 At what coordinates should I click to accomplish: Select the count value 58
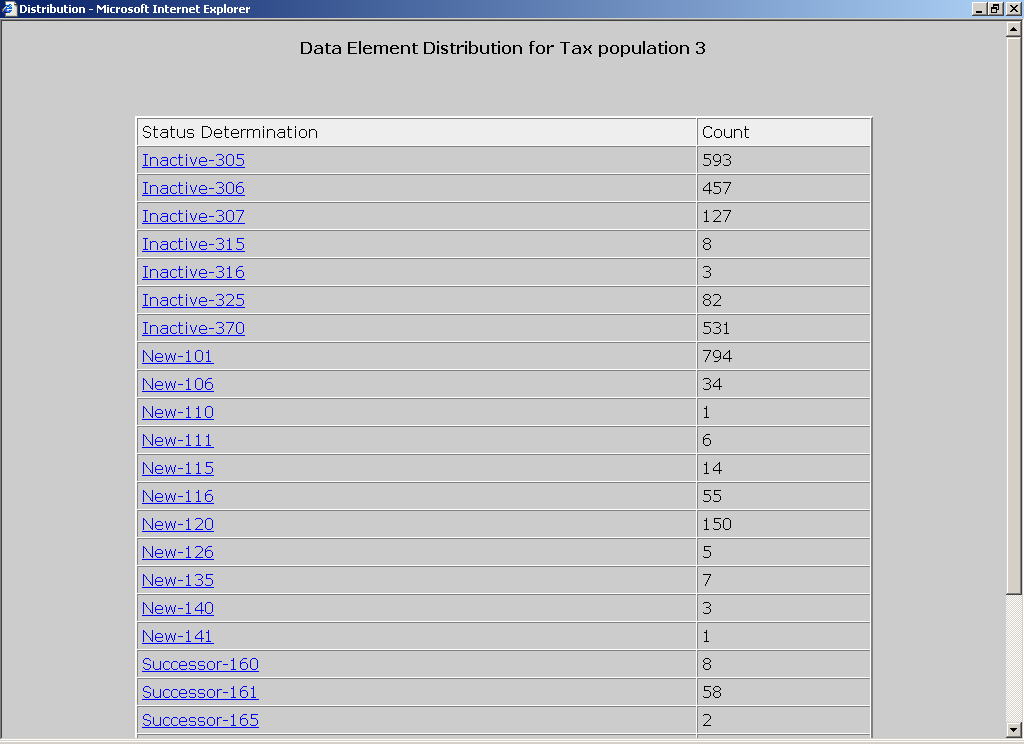coord(712,692)
